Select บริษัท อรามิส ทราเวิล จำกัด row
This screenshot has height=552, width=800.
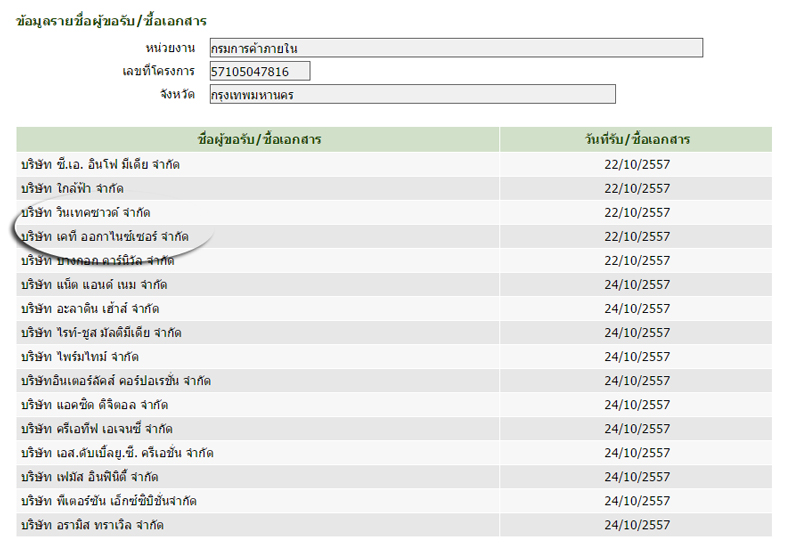(x=91, y=525)
